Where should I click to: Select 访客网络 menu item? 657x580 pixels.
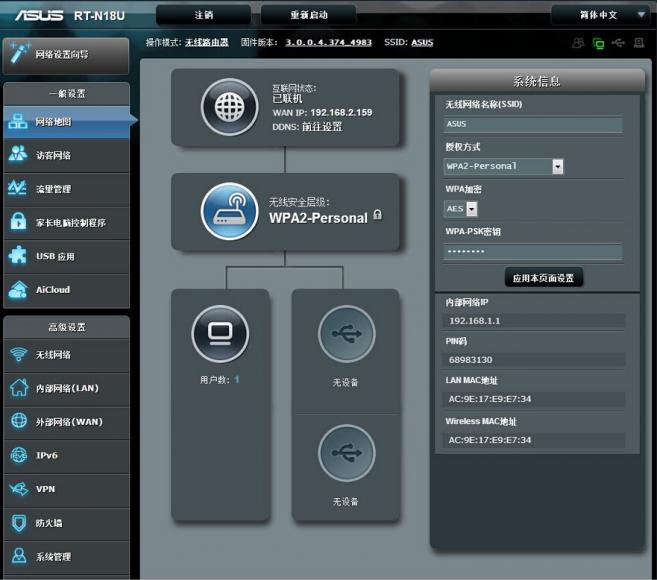coord(66,155)
